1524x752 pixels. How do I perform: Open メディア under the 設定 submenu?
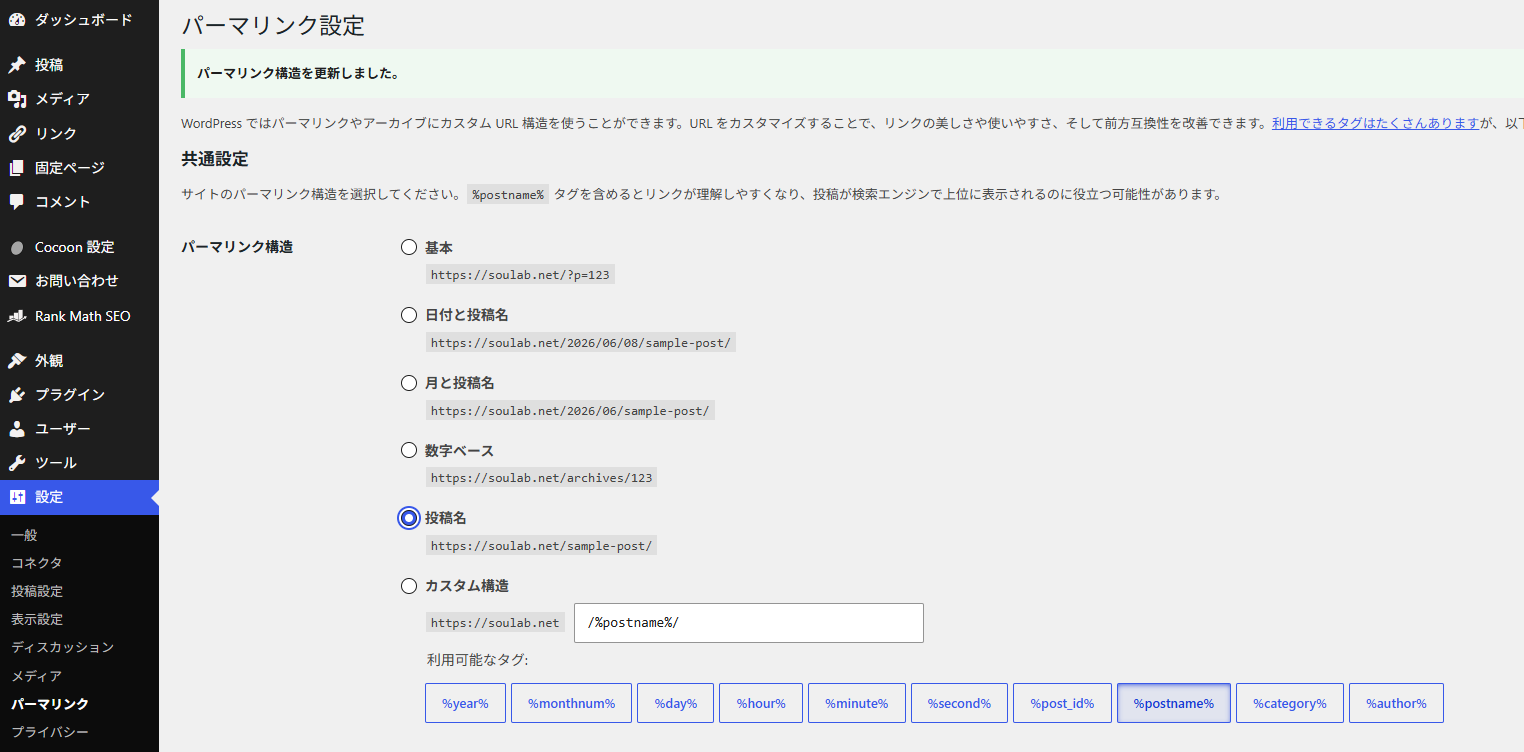(36, 676)
